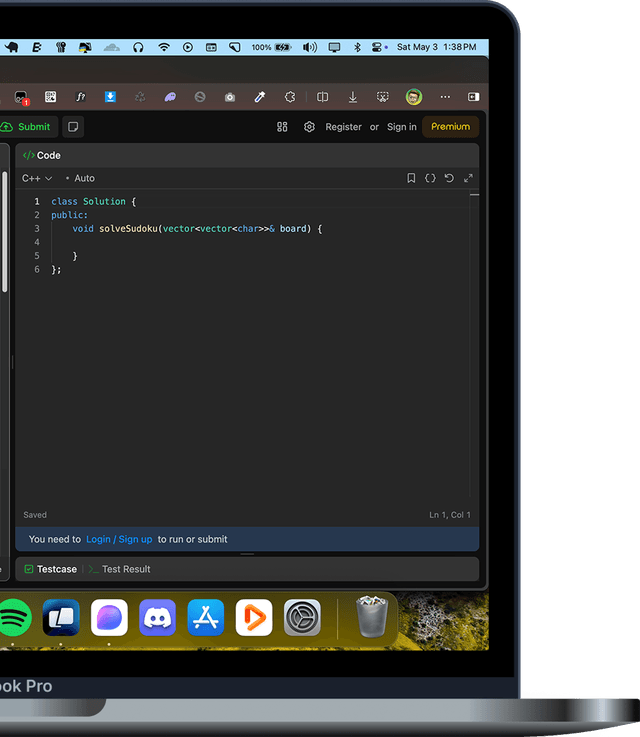The image size is (640, 737).
Task: Click the eyedropper color picker extension
Action: coord(260,97)
